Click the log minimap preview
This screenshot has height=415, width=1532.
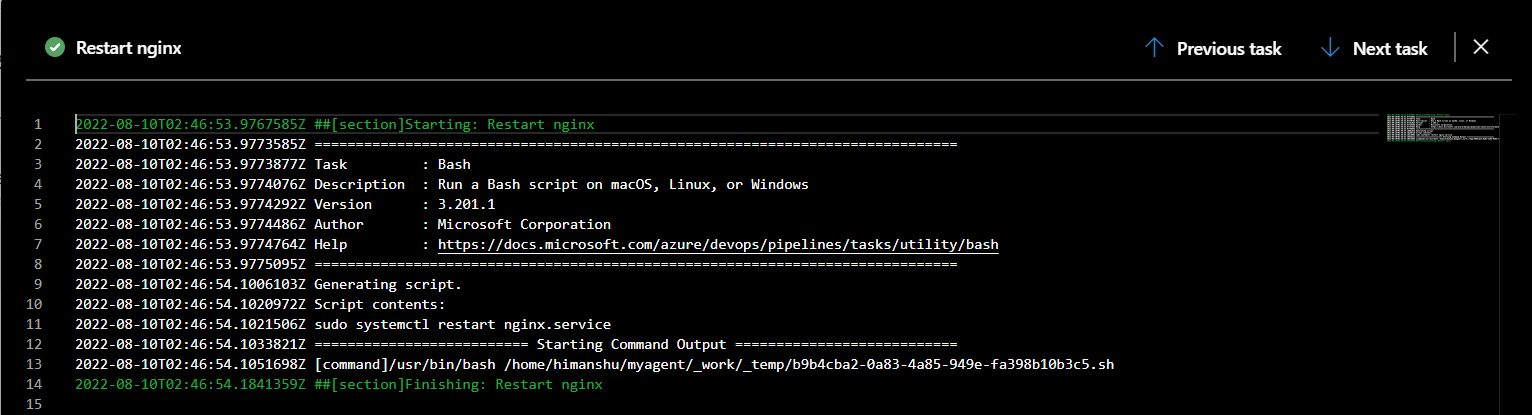click(1442, 129)
